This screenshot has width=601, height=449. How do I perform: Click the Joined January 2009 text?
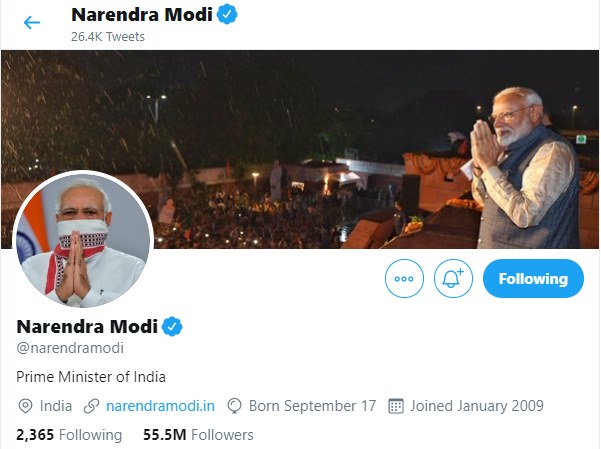(477, 406)
